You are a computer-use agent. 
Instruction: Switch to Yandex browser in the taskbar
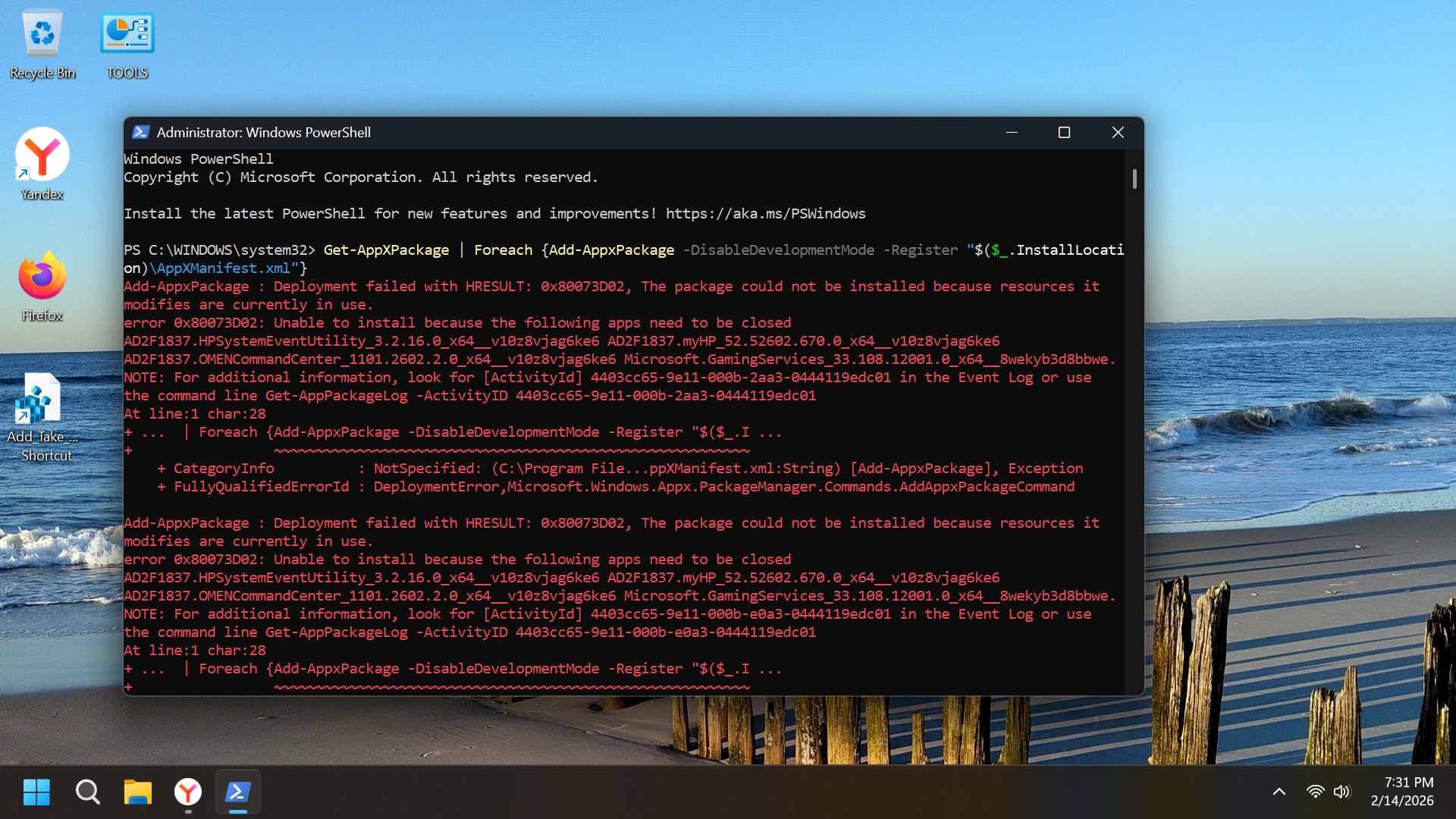coord(188,792)
